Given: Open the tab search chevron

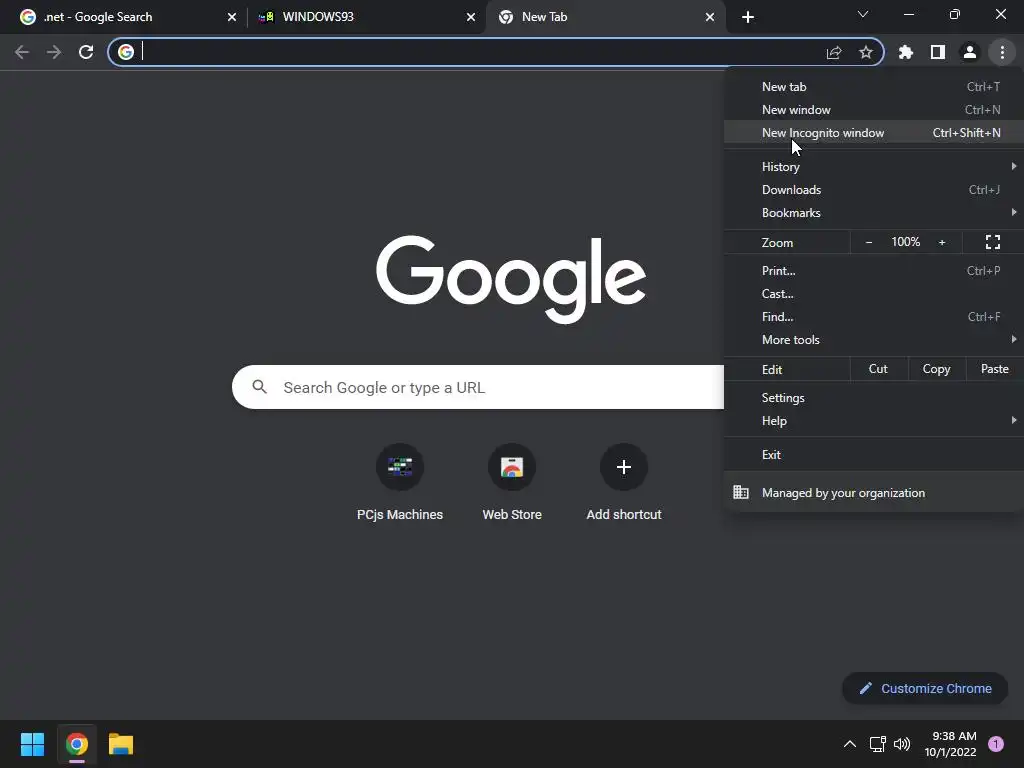Looking at the screenshot, I should 863,14.
